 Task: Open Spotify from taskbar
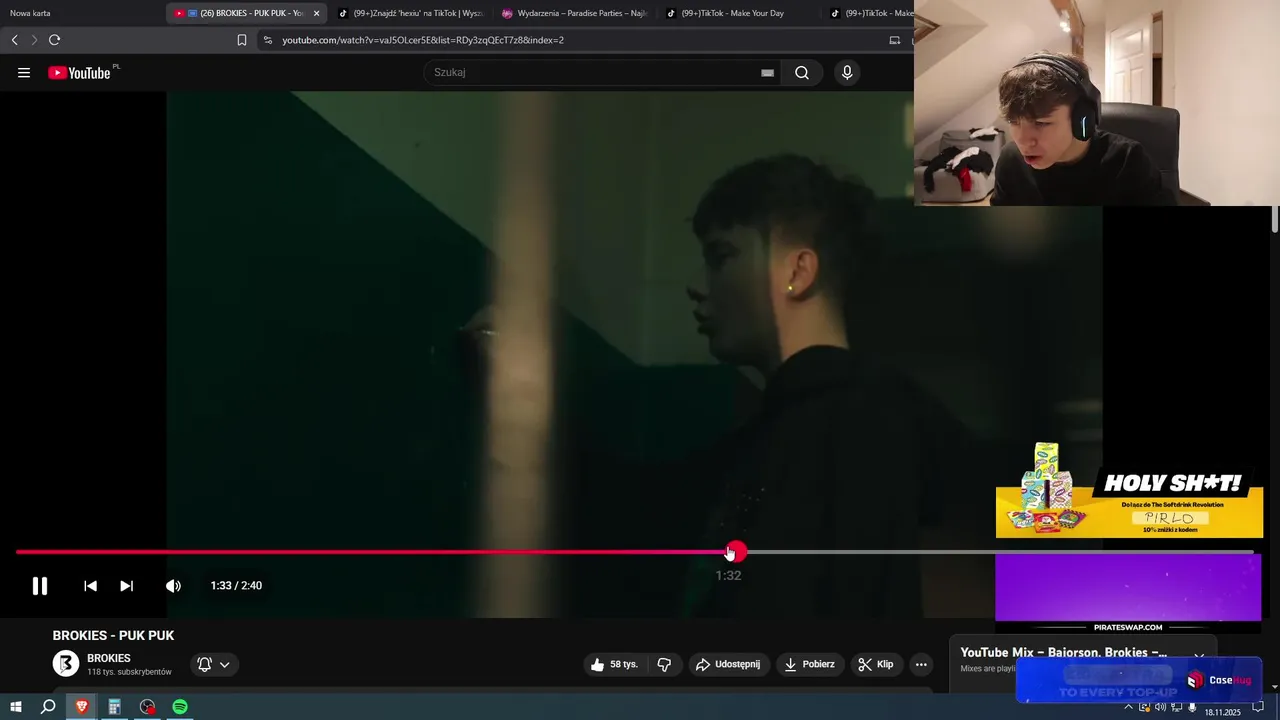click(x=180, y=707)
